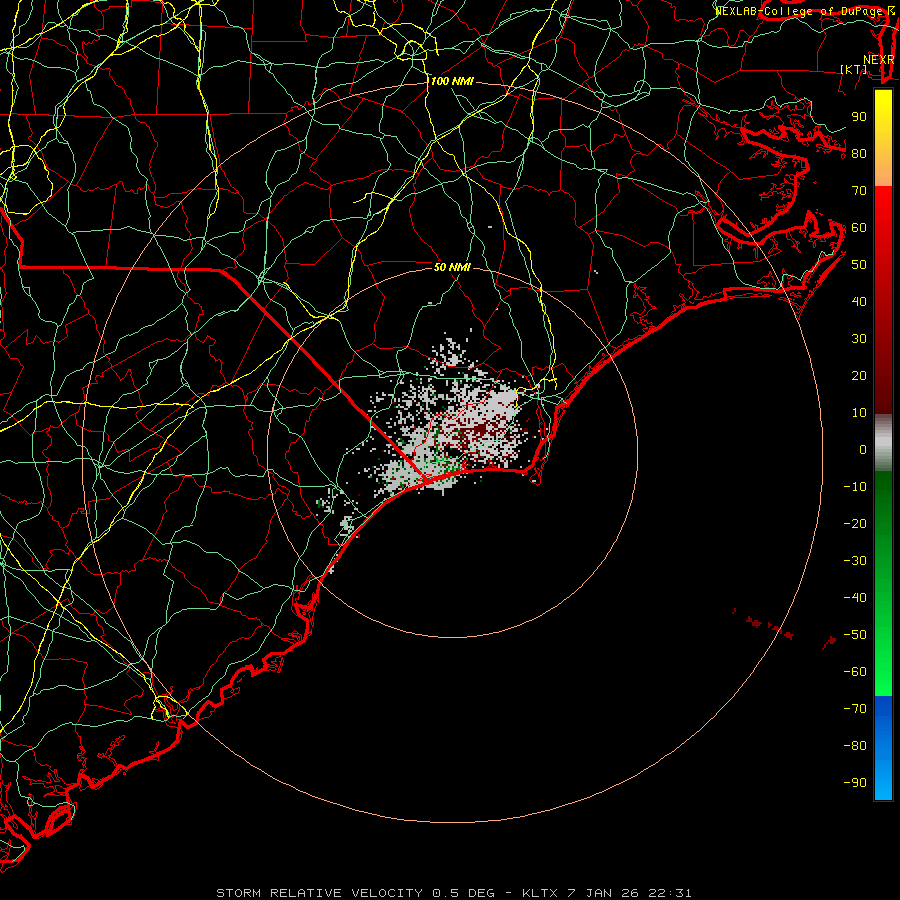
Task: Click the -10 knot scale label
Action: click(855, 487)
